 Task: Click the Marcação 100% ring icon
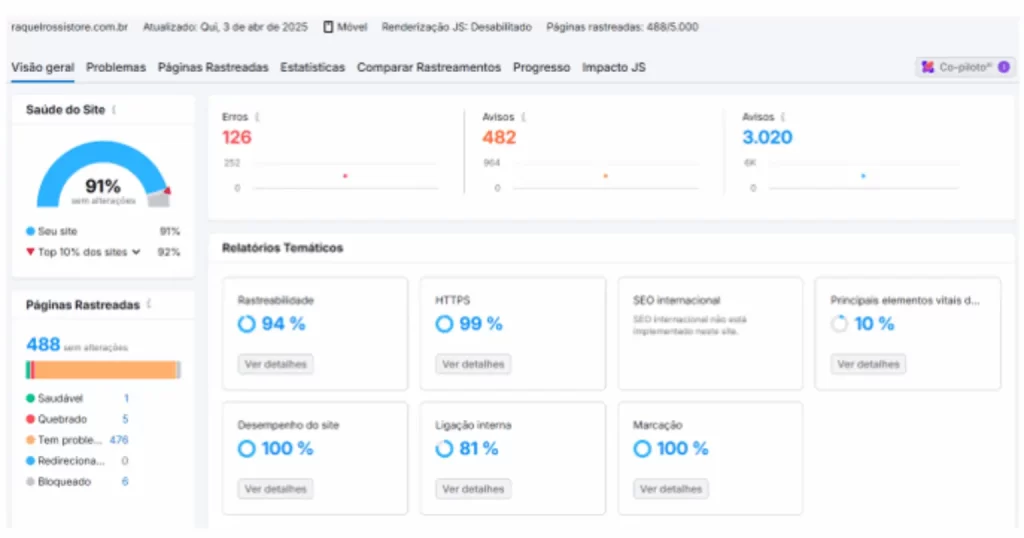click(x=642, y=449)
